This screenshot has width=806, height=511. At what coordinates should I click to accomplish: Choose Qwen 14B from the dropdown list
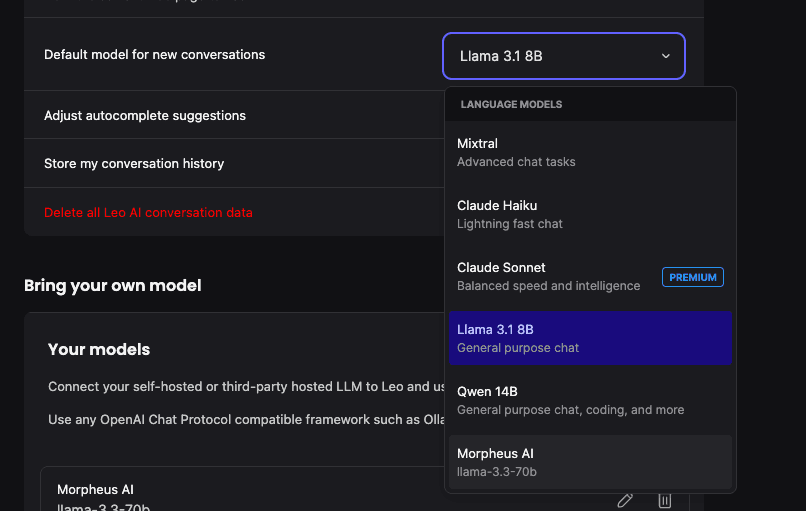tap(590, 400)
